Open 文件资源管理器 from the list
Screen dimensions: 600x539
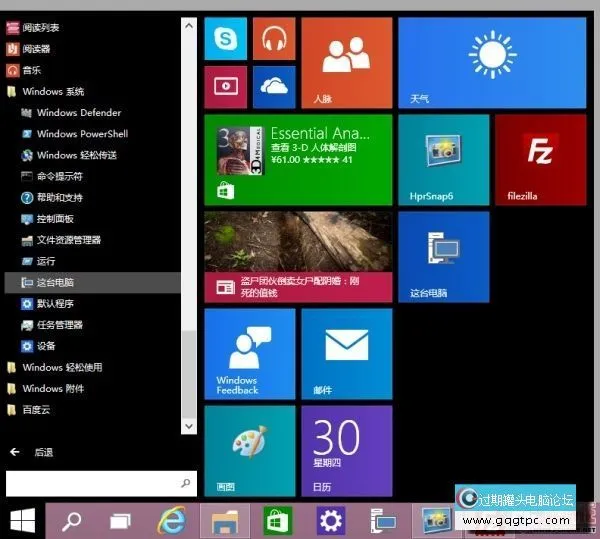tap(92, 240)
